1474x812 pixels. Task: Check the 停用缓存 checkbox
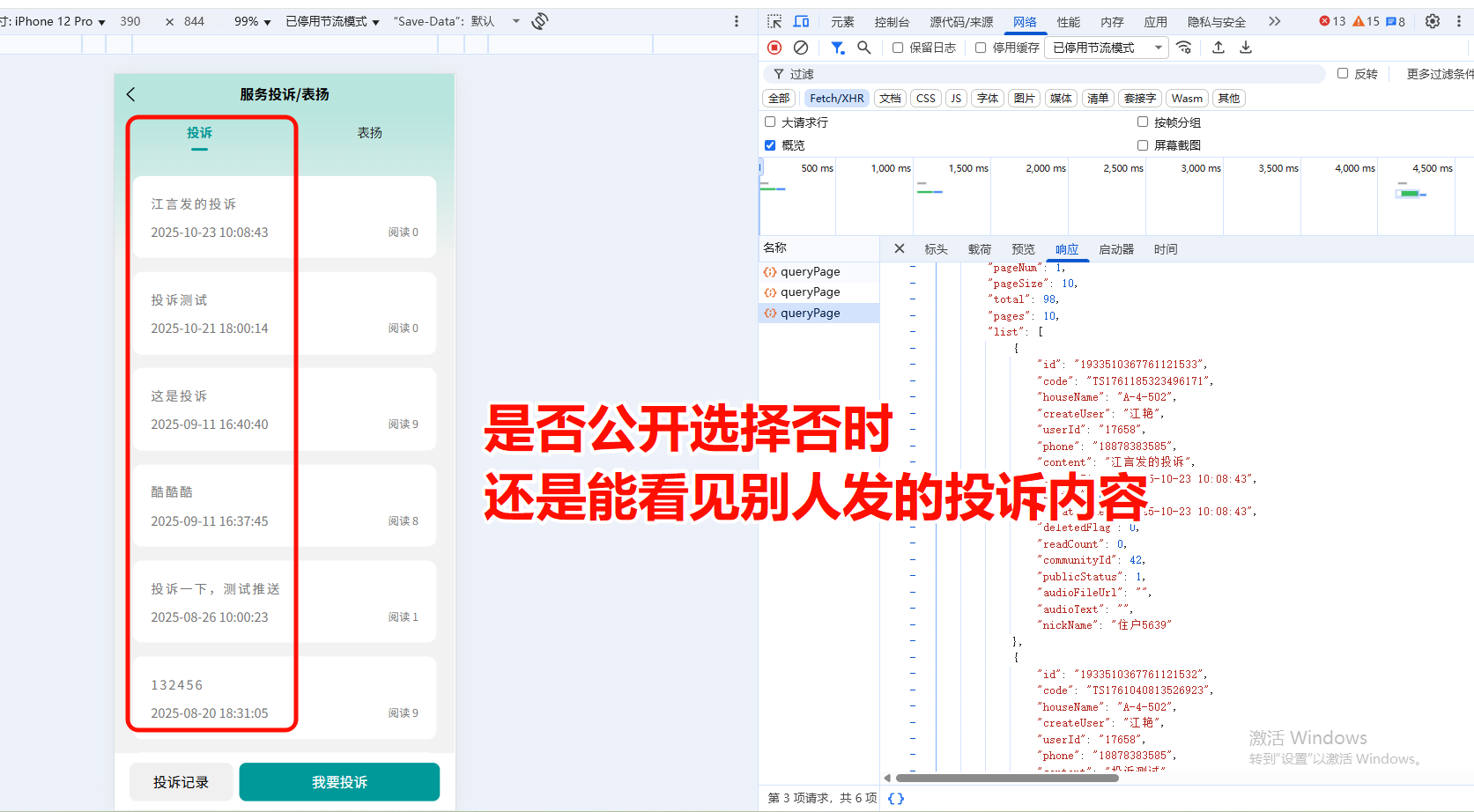pyautogui.click(x=981, y=48)
